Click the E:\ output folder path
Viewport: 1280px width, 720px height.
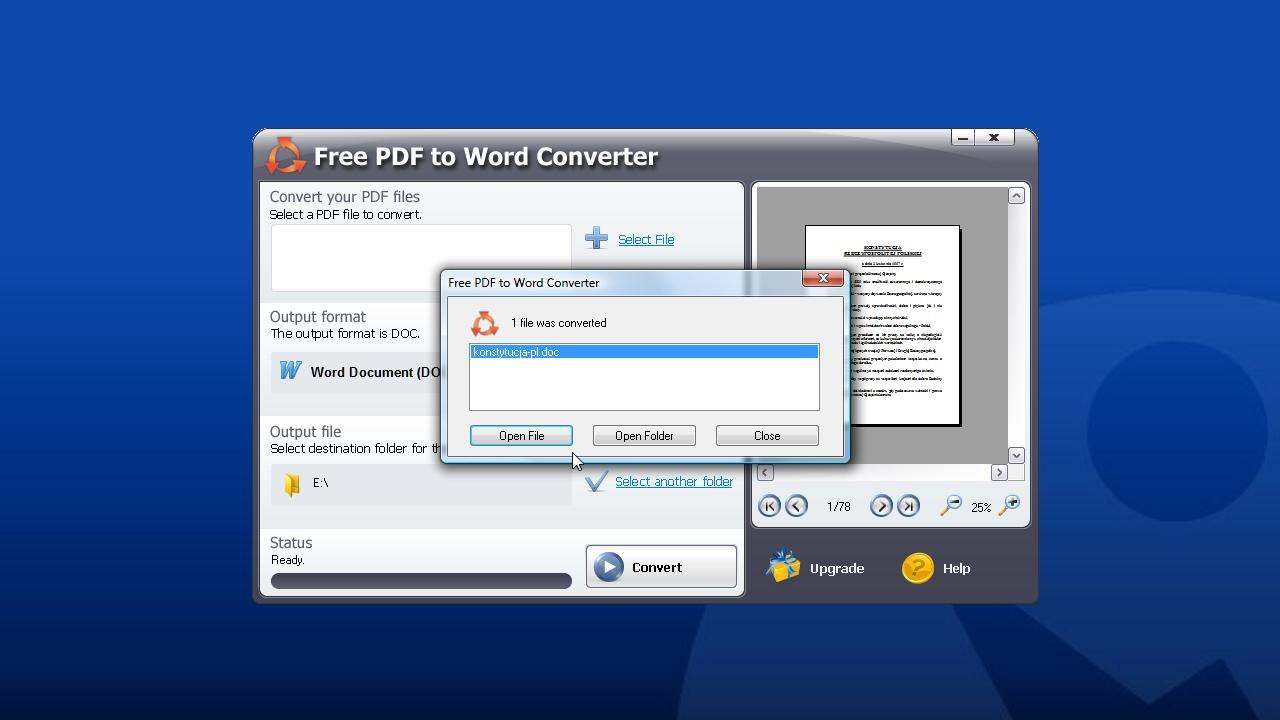click(321, 483)
